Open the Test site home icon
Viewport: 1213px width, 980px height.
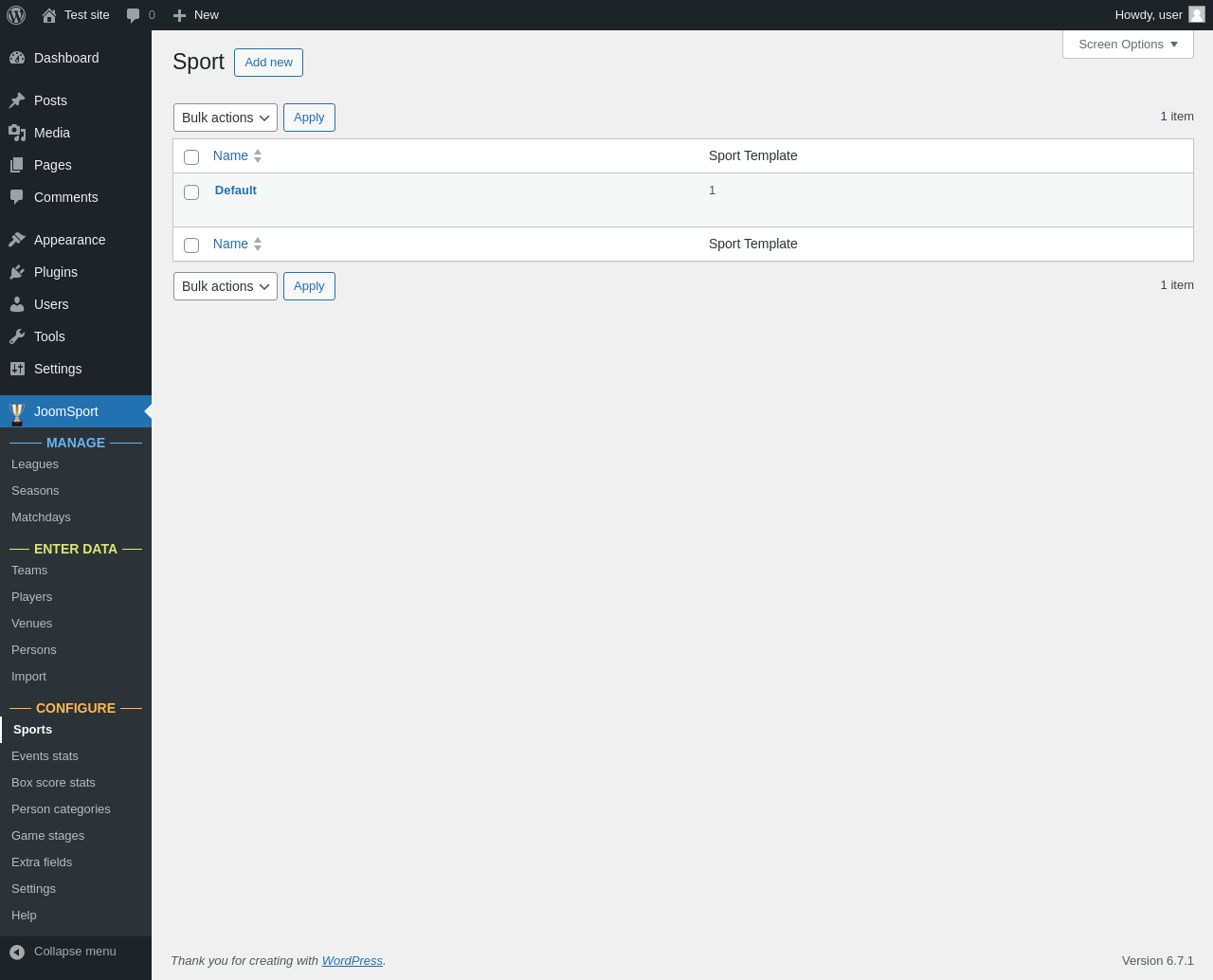(49, 15)
